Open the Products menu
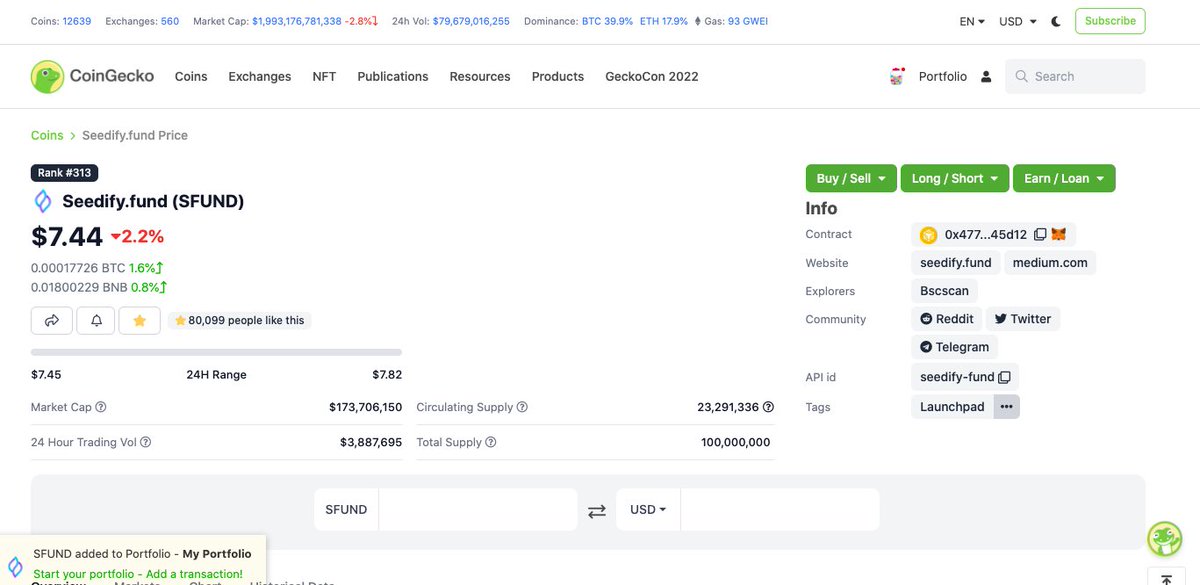This screenshot has height=585, width=1200. pyautogui.click(x=558, y=77)
